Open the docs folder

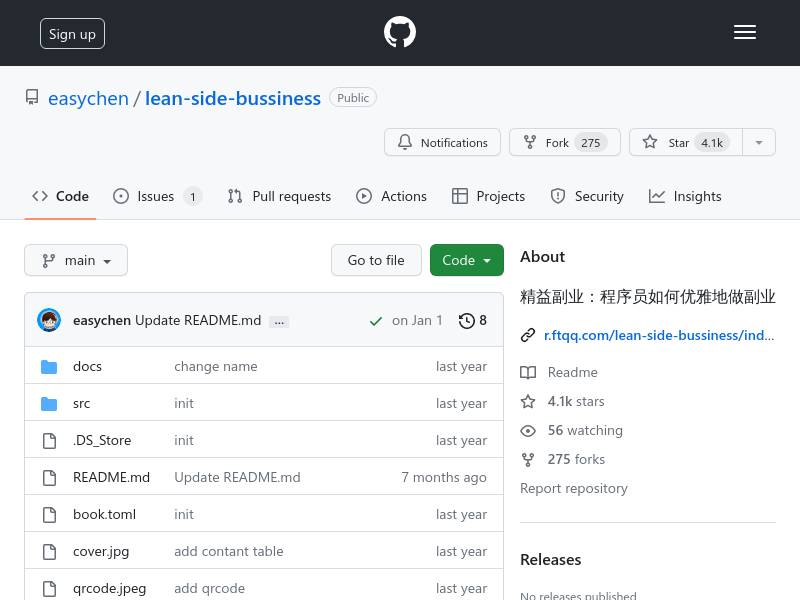(87, 366)
